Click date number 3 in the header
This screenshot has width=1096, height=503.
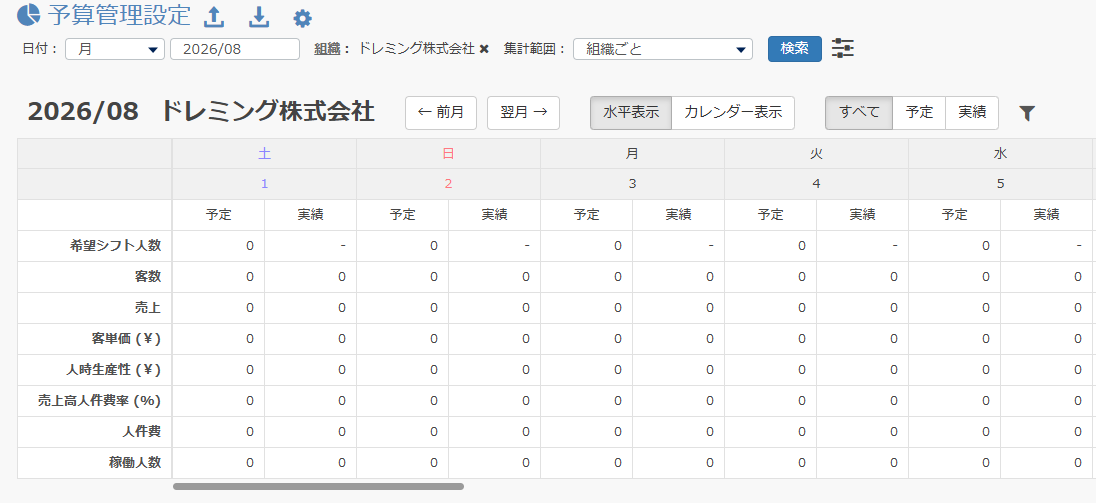pos(632,184)
